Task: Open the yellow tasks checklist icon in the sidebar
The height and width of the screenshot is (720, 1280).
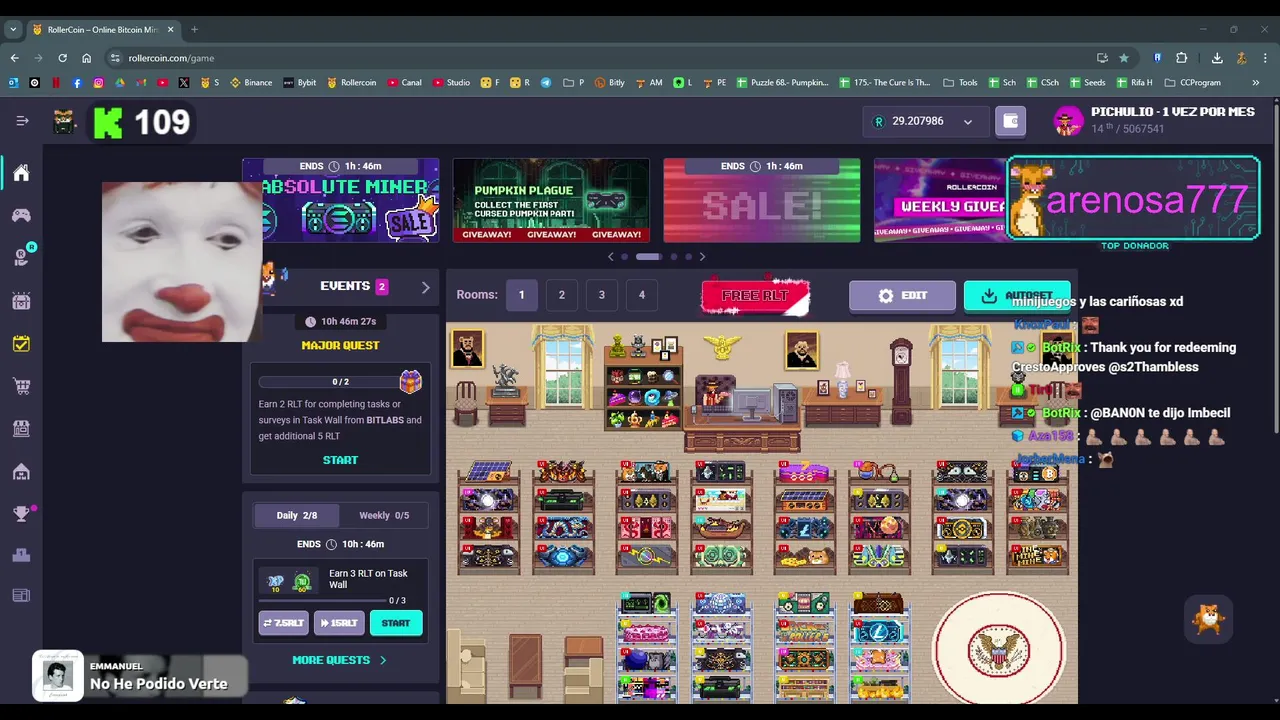Action: click(x=21, y=343)
